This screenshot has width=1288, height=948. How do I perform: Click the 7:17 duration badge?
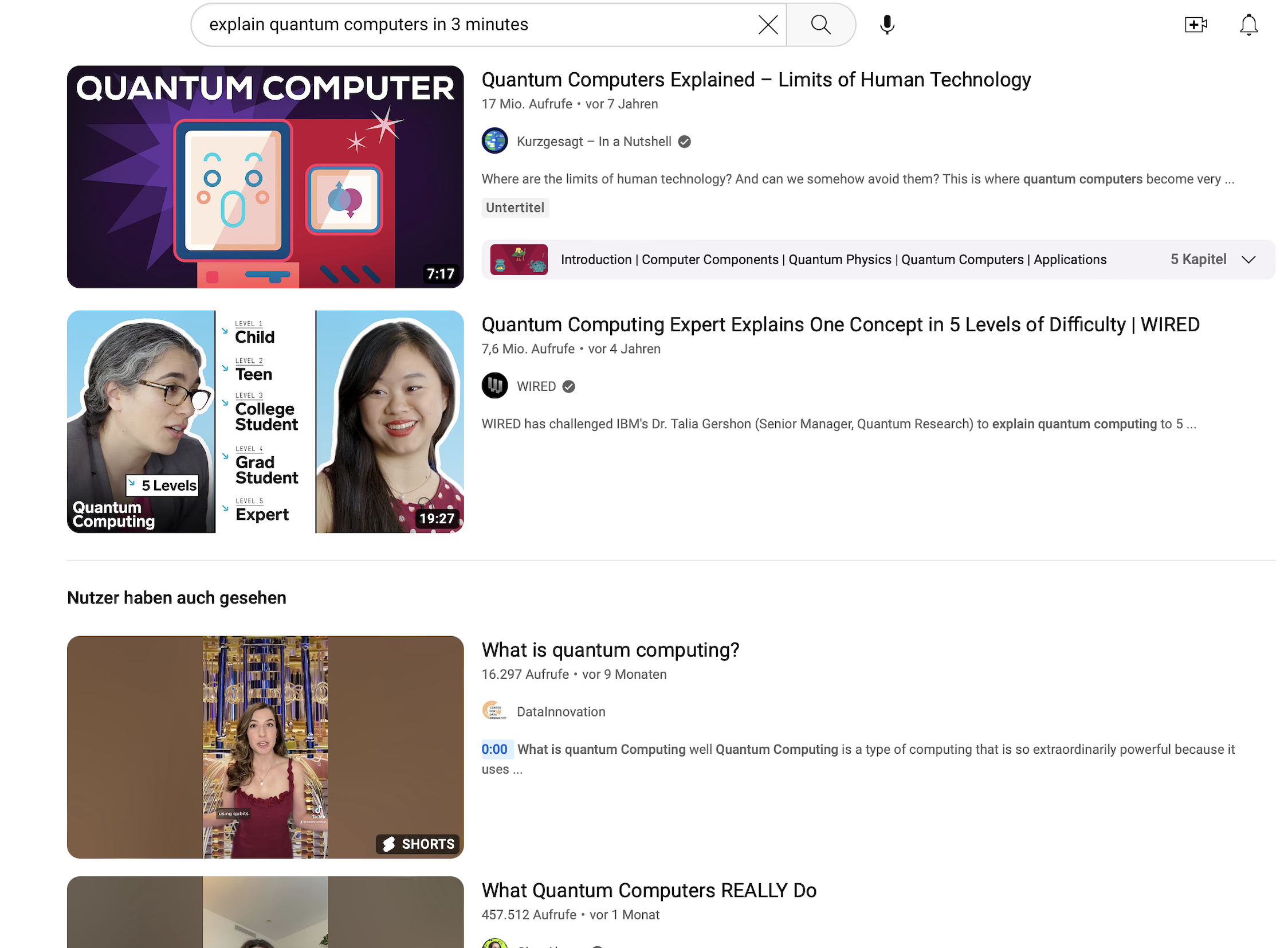click(x=441, y=274)
